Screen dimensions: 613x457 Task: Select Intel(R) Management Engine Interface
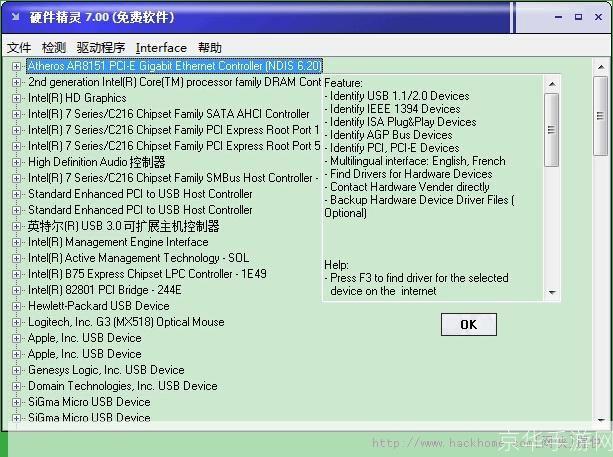118,242
